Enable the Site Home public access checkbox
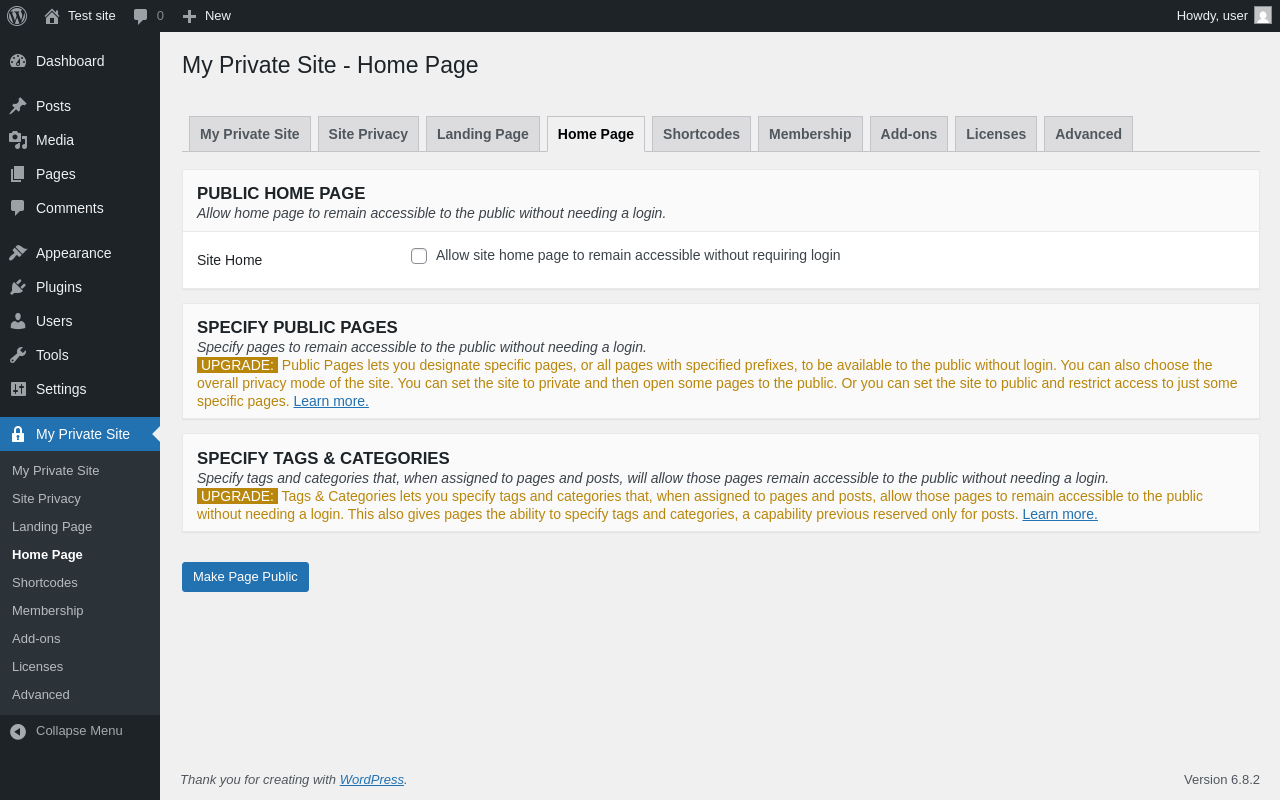Viewport: 1280px width, 800px height. point(419,256)
